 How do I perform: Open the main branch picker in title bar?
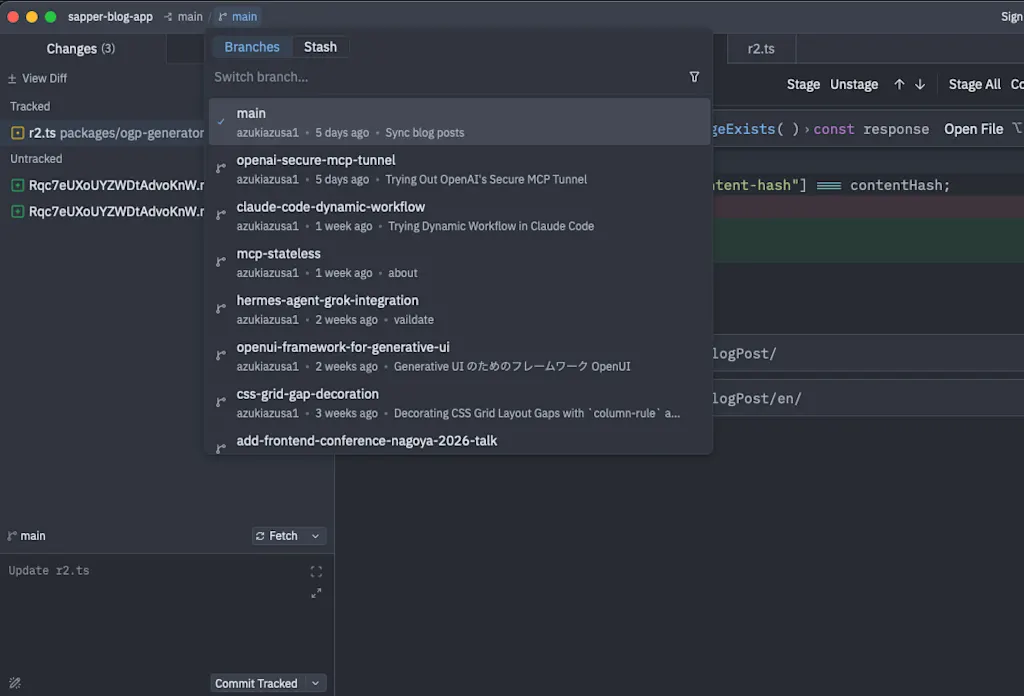tap(238, 17)
